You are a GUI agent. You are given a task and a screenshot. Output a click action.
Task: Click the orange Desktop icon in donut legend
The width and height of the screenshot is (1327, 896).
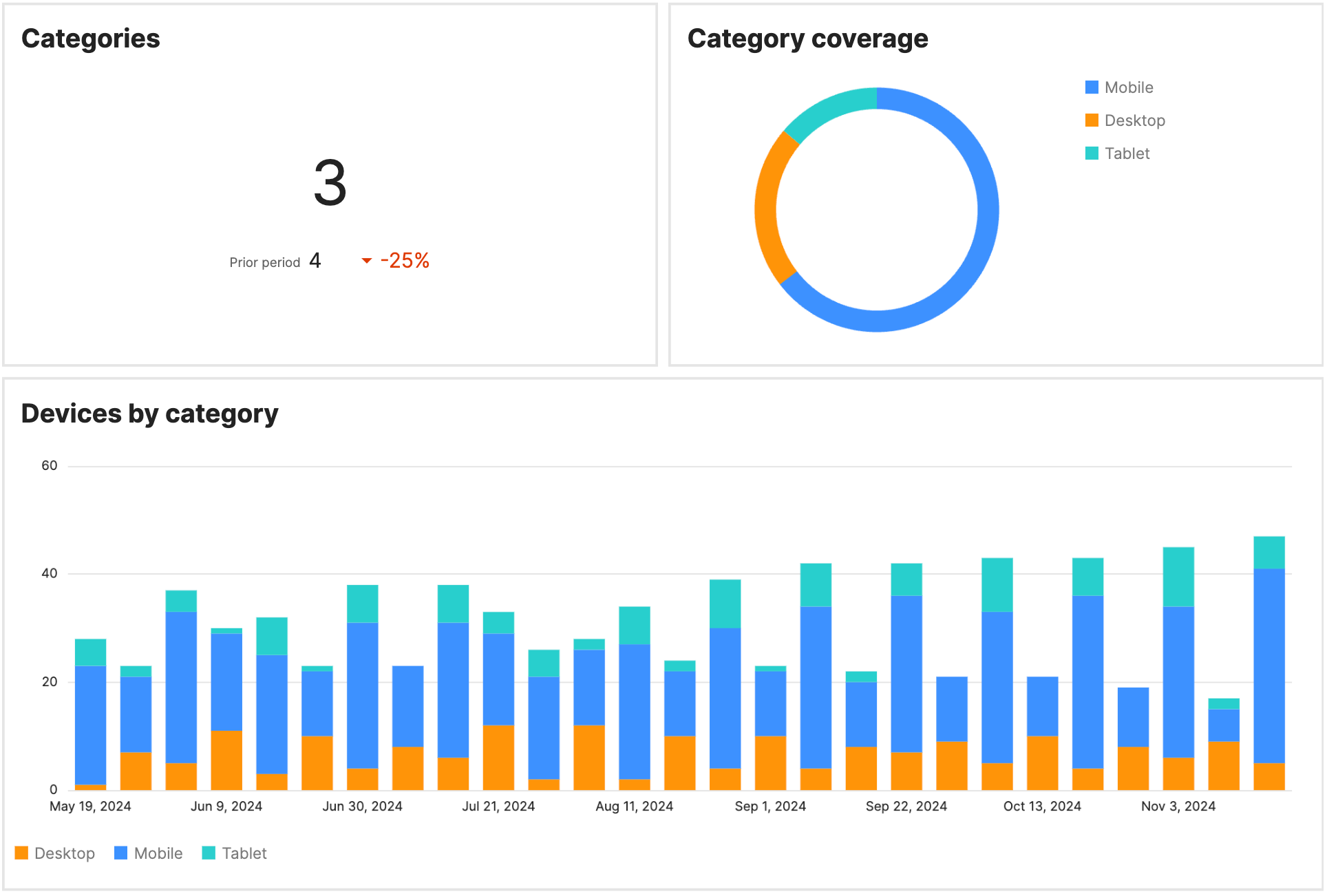pos(1092,120)
